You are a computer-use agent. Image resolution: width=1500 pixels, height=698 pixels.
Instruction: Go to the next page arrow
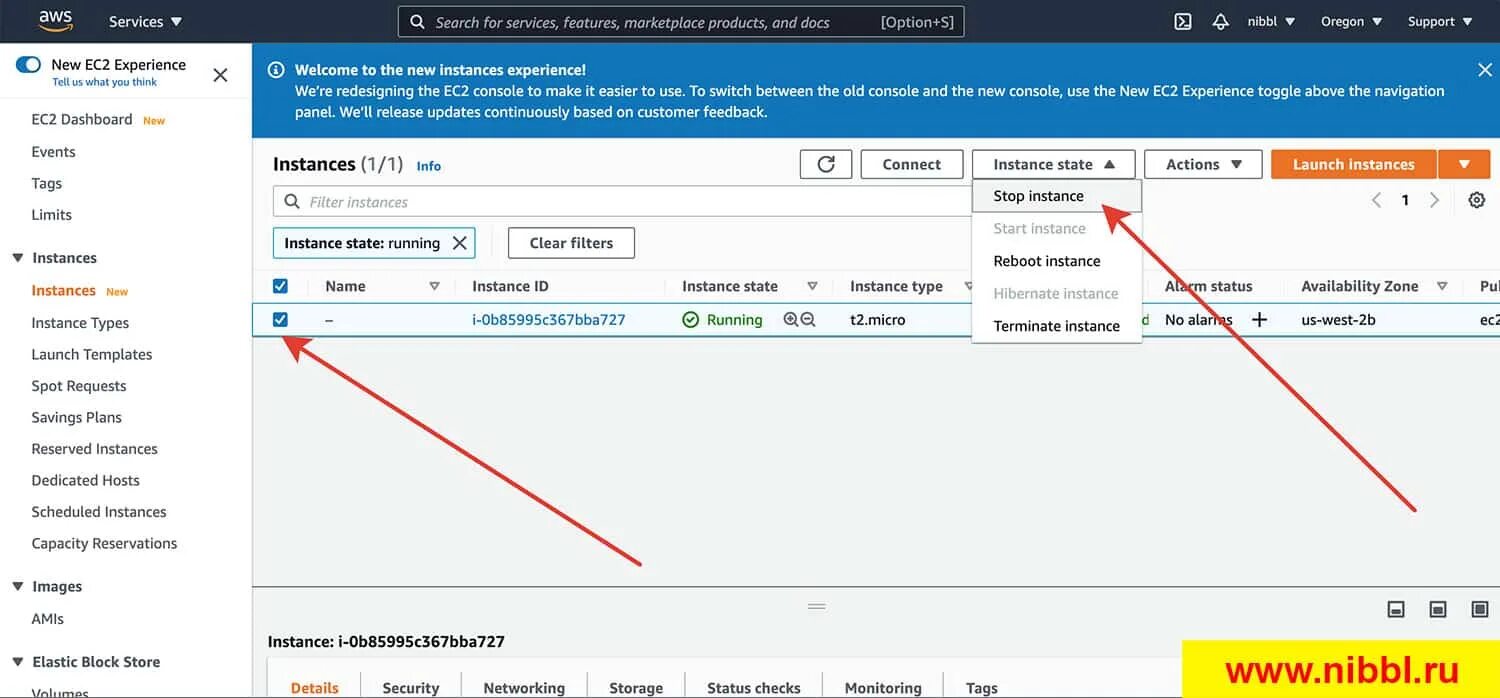coord(1434,200)
